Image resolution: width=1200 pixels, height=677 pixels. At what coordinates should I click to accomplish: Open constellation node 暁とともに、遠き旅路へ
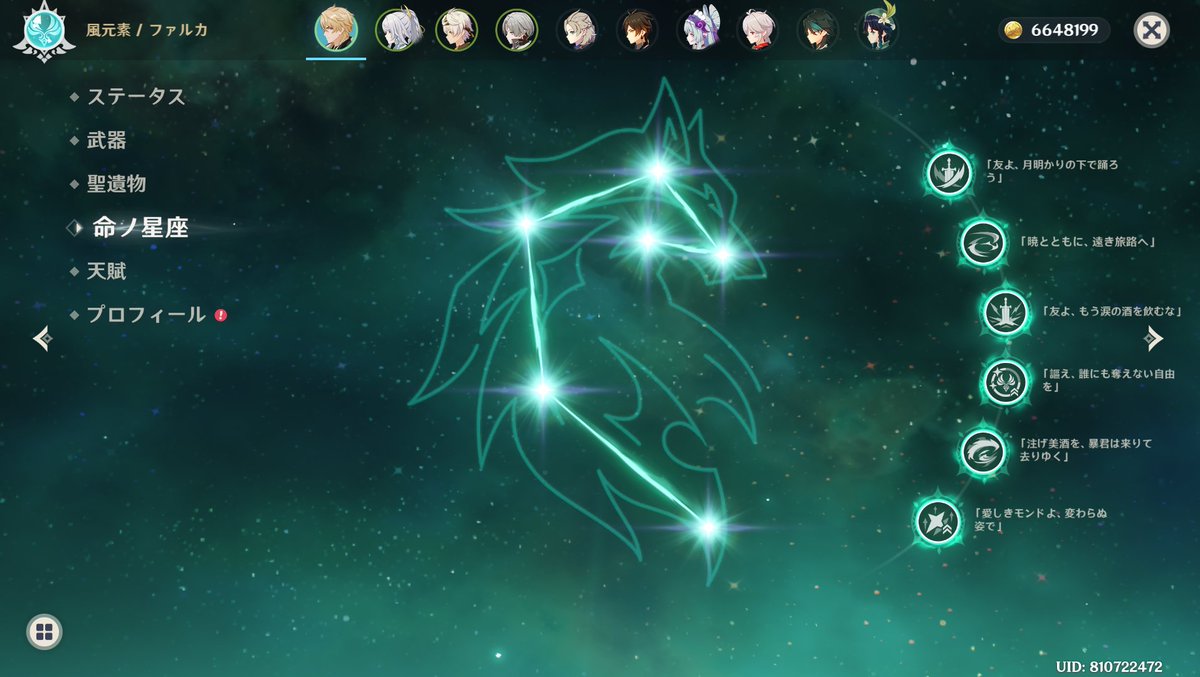coord(982,242)
